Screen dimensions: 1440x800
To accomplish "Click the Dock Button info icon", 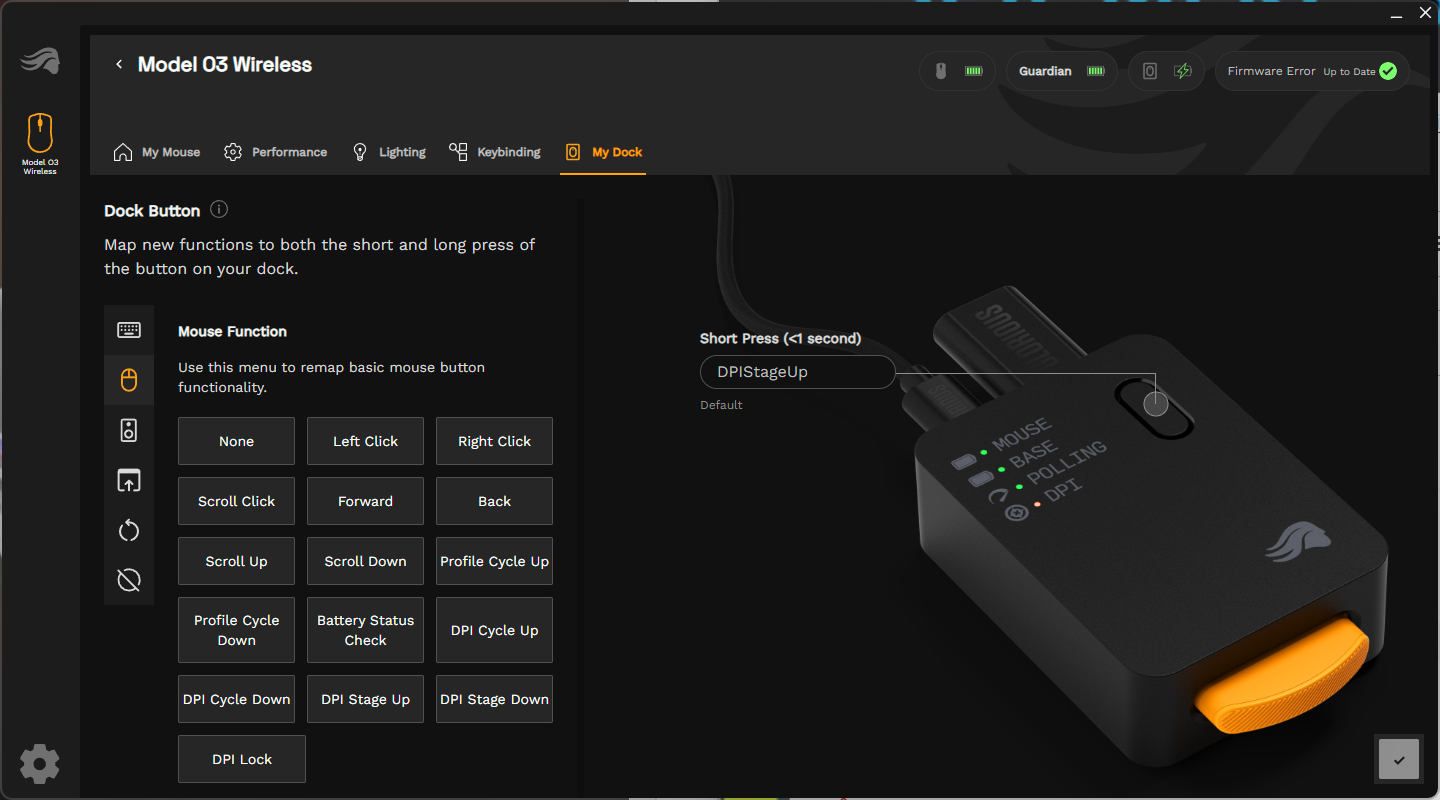I will point(219,210).
